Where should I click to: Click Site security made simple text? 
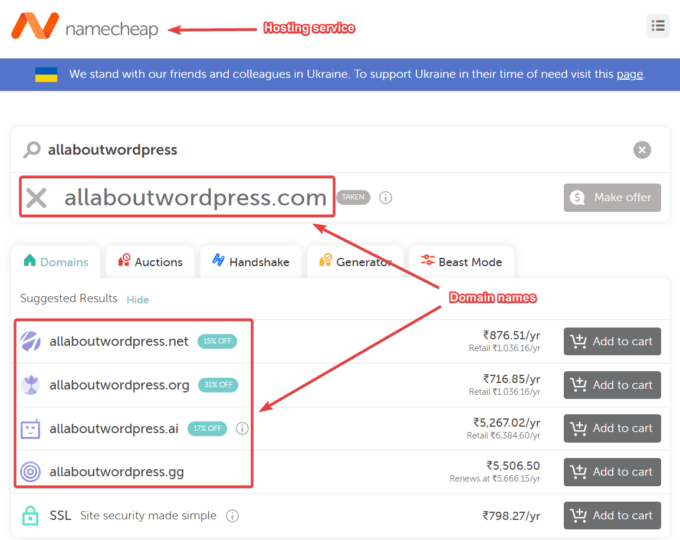coord(148,515)
